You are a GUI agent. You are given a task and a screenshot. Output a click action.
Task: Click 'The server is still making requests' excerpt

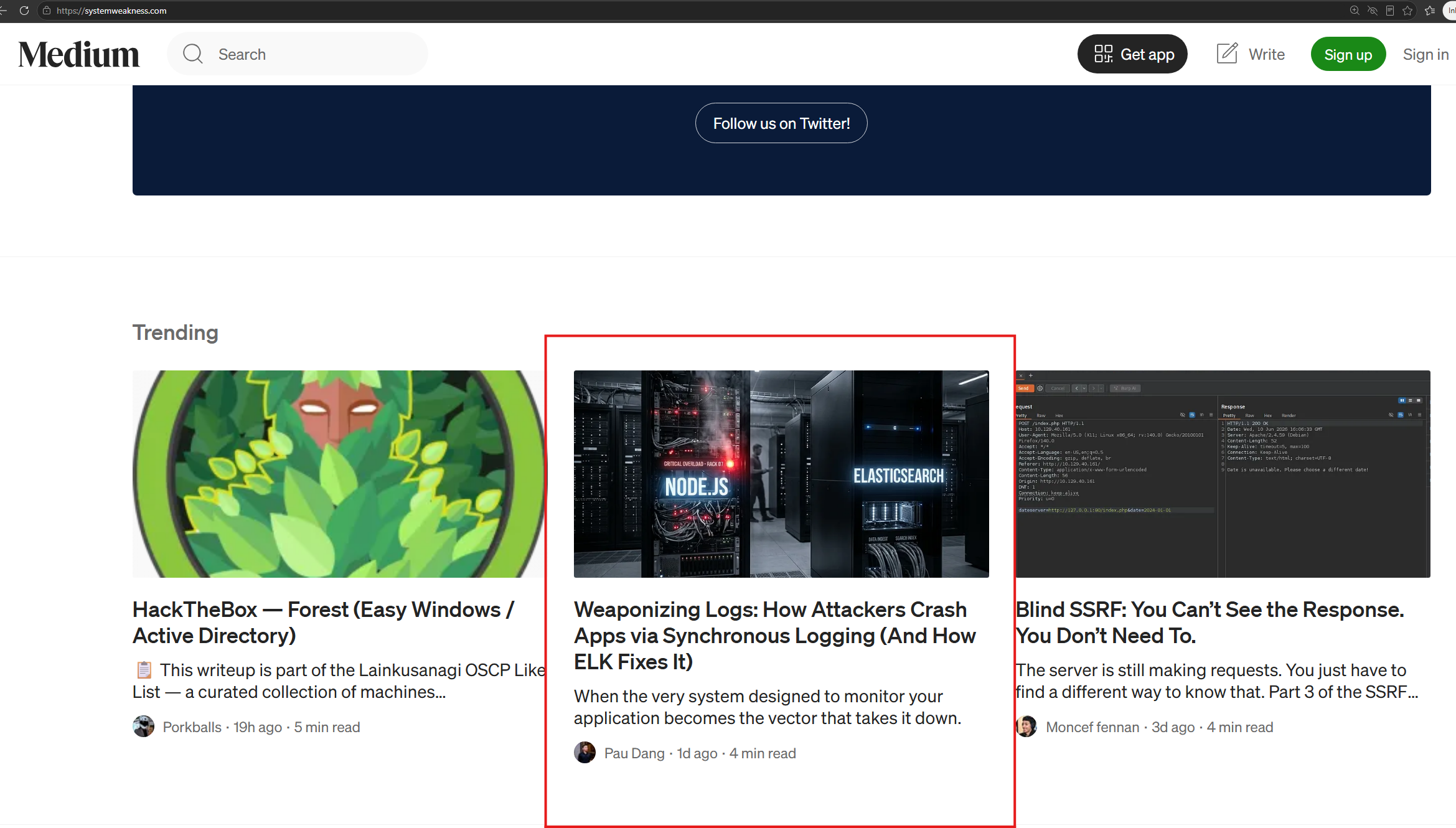point(1216,681)
